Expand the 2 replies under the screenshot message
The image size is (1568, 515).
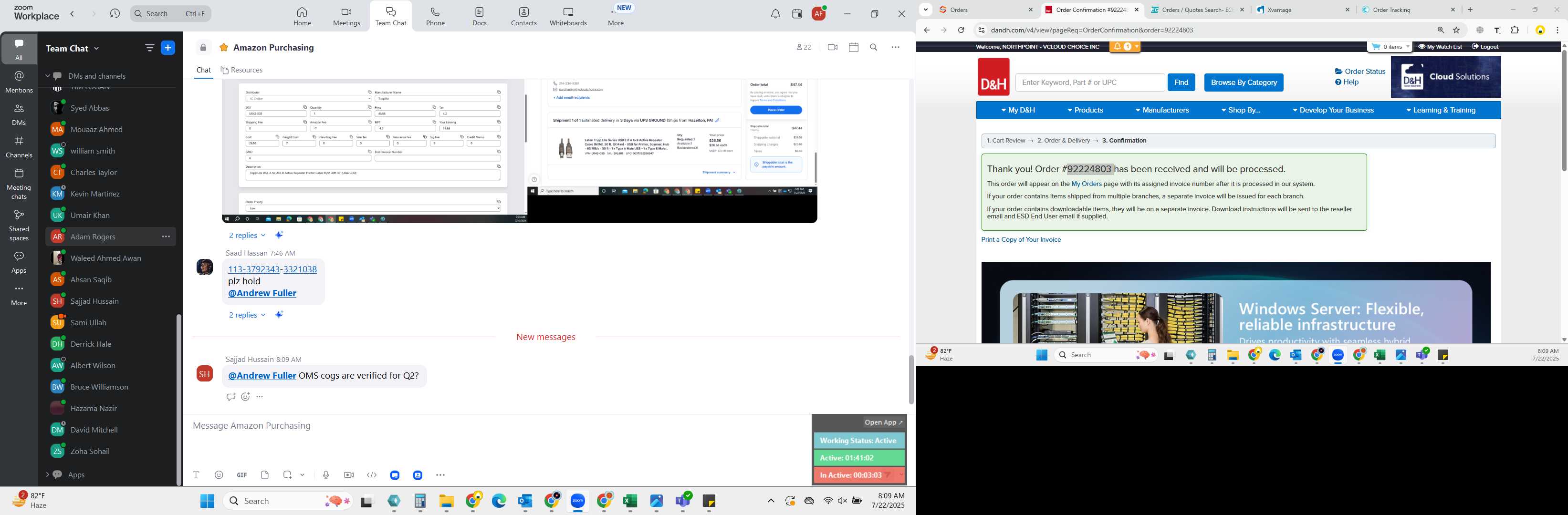pyautogui.click(x=247, y=235)
